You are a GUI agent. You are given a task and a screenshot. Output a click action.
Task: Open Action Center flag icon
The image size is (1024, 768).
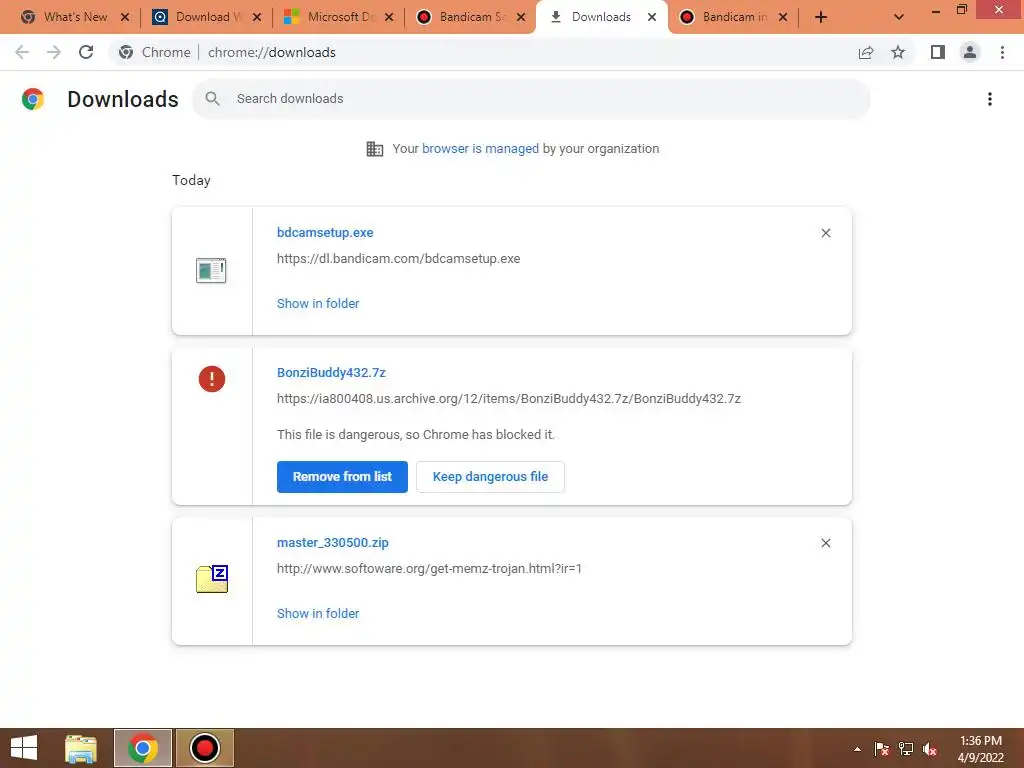[881, 749]
